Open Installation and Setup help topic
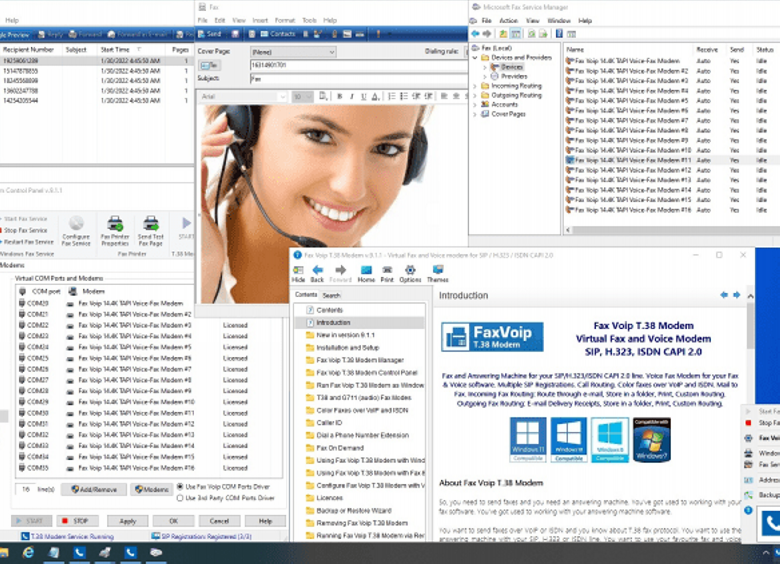Viewport: 780px width, 564px height. point(348,348)
